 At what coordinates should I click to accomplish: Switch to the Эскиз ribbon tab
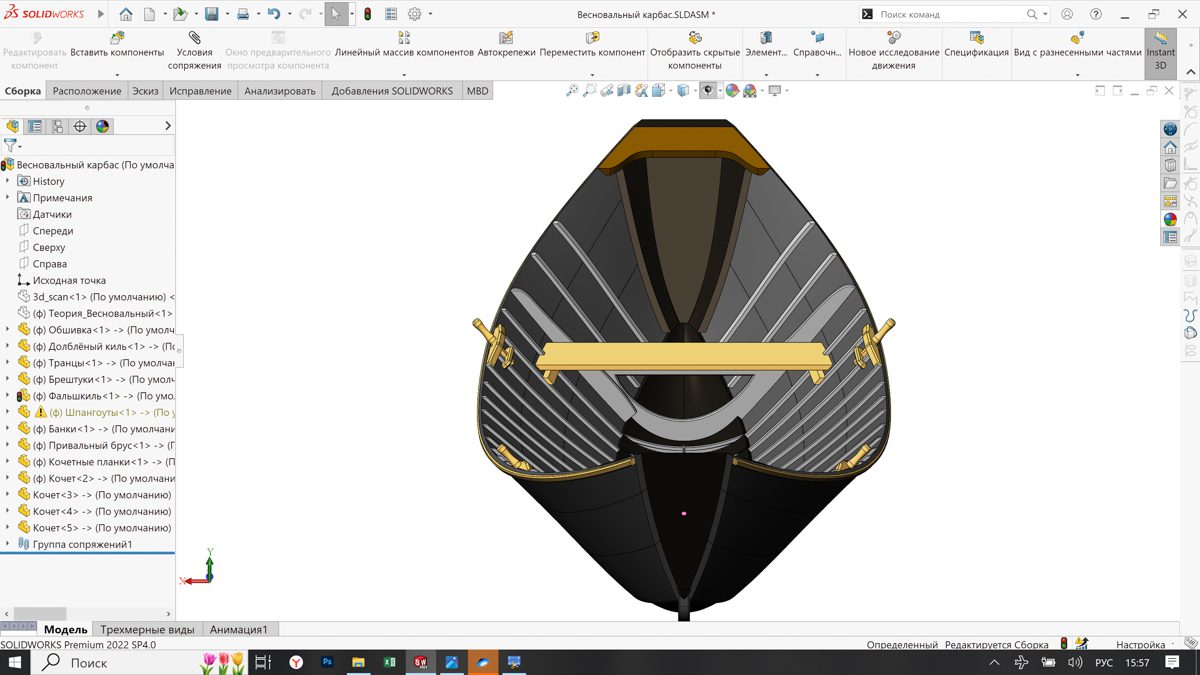[145, 91]
